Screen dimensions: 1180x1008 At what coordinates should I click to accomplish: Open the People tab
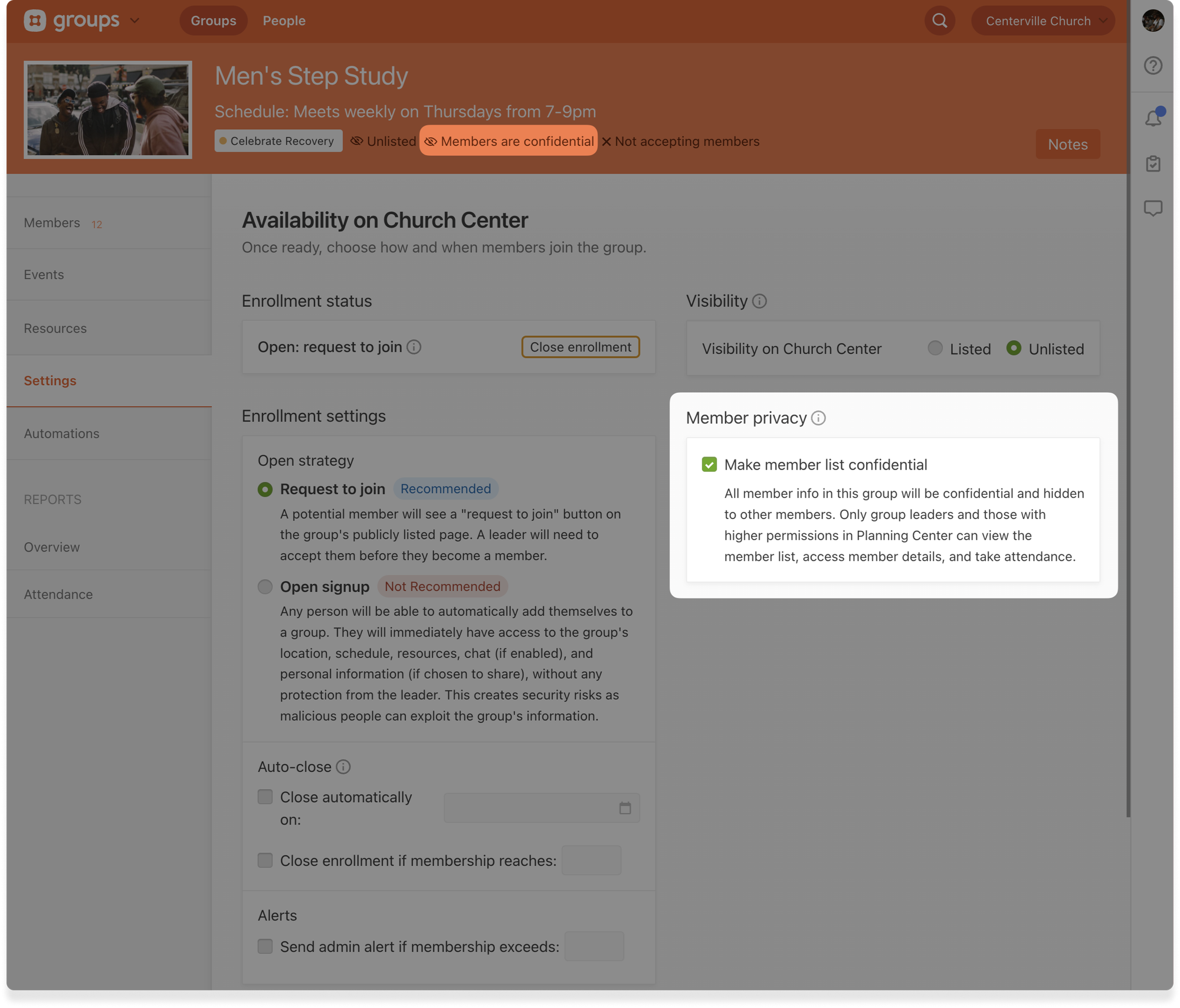(x=284, y=21)
